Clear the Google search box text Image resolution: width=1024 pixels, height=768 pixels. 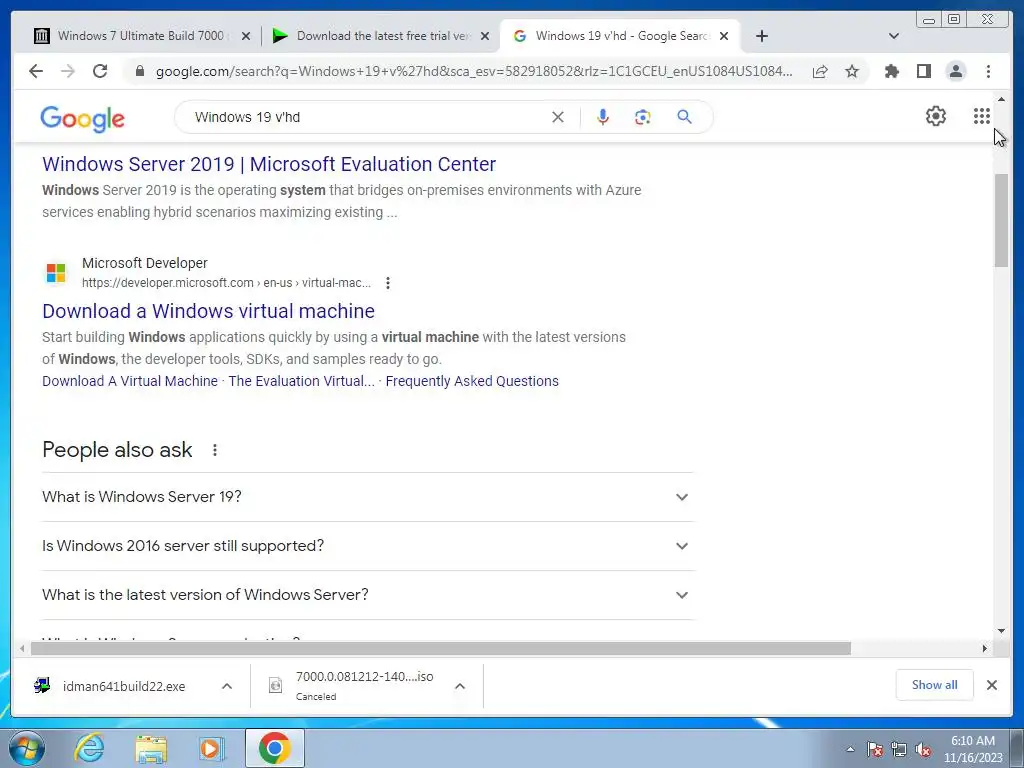tap(558, 117)
